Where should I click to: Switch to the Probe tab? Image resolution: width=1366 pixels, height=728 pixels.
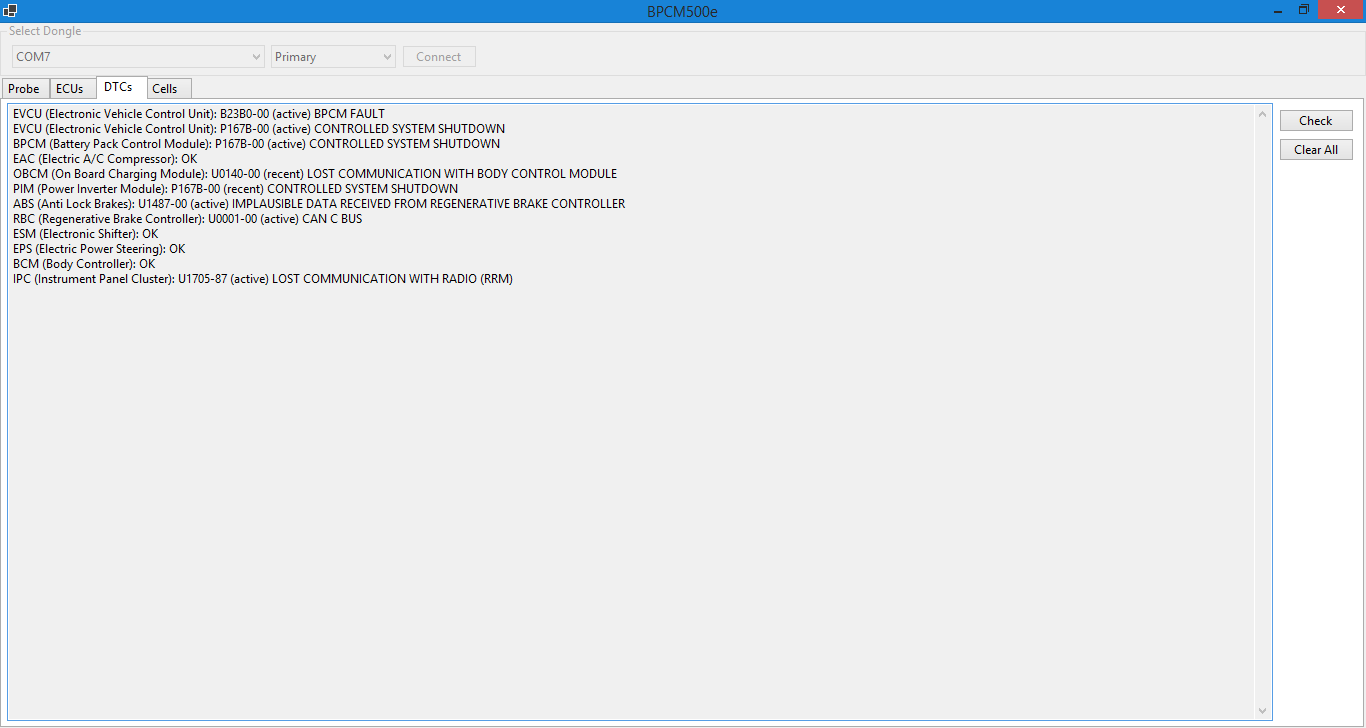(x=24, y=89)
